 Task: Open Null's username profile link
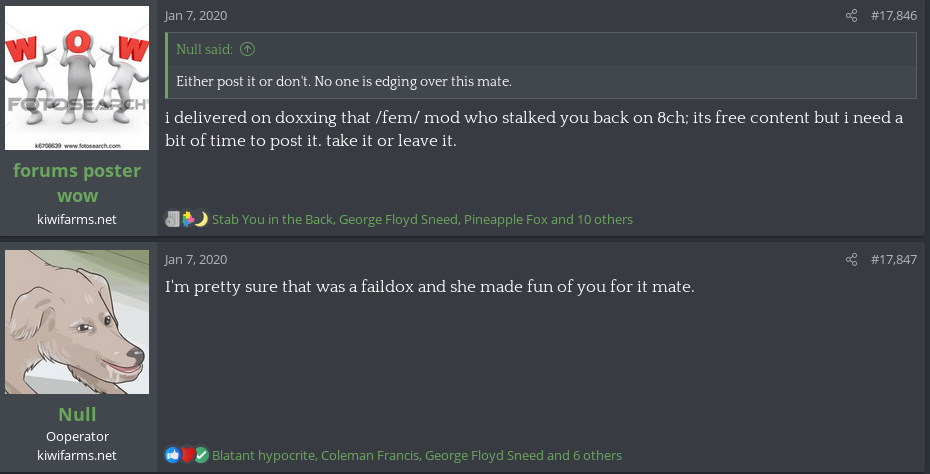[77, 414]
